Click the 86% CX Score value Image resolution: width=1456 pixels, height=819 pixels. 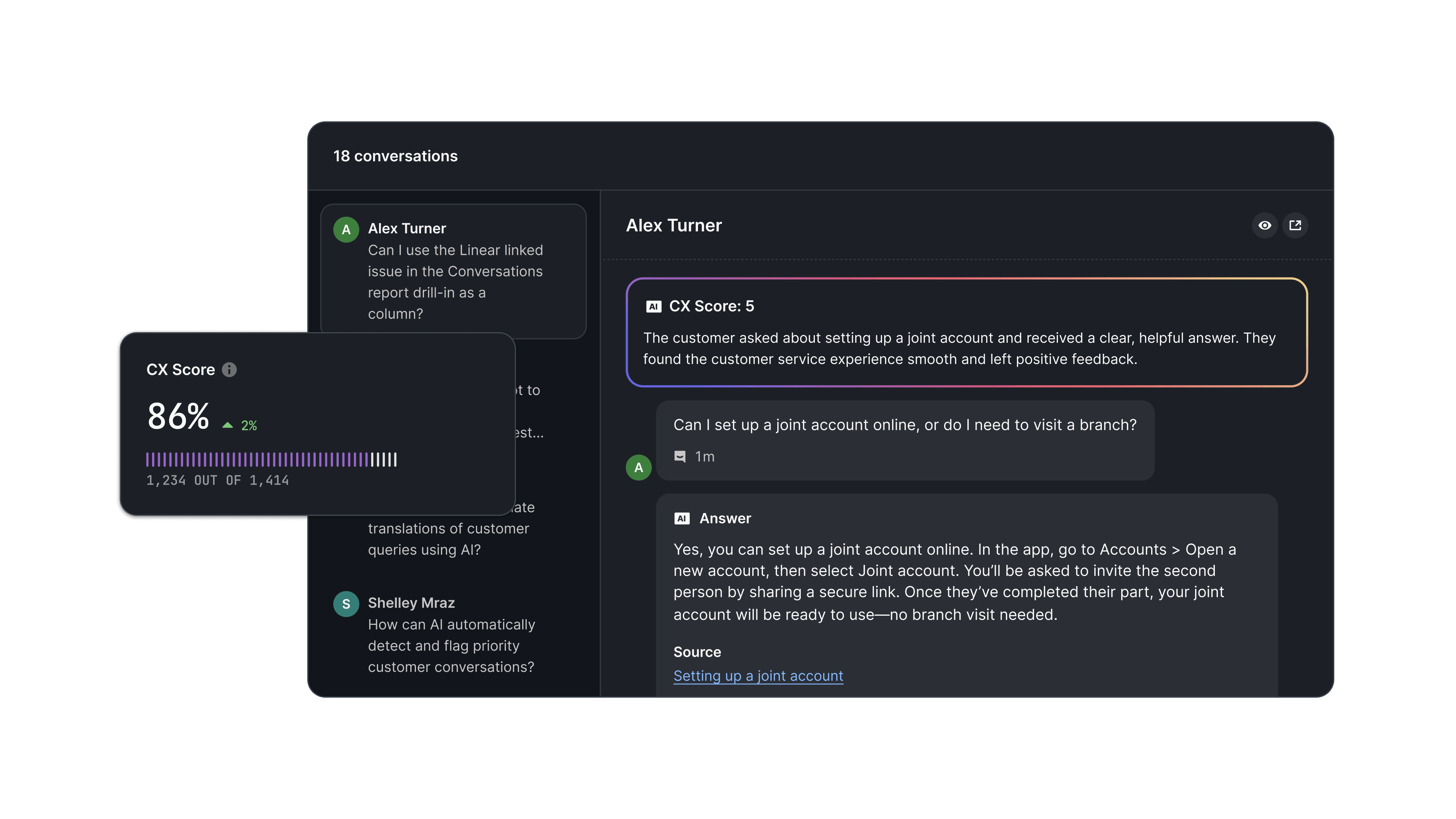coord(178,417)
